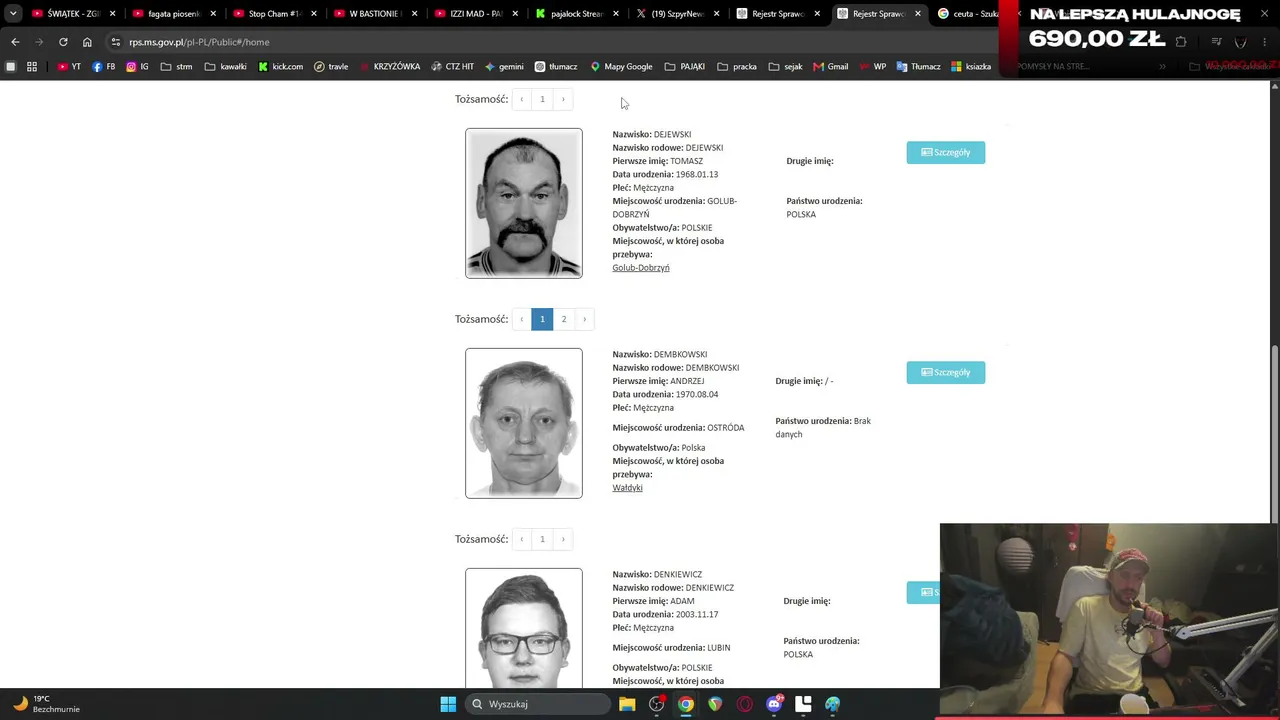Viewport: 1280px width, 720px height.
Task: Next identity arrow above DEJEWSKI record
Action: (x=563, y=99)
